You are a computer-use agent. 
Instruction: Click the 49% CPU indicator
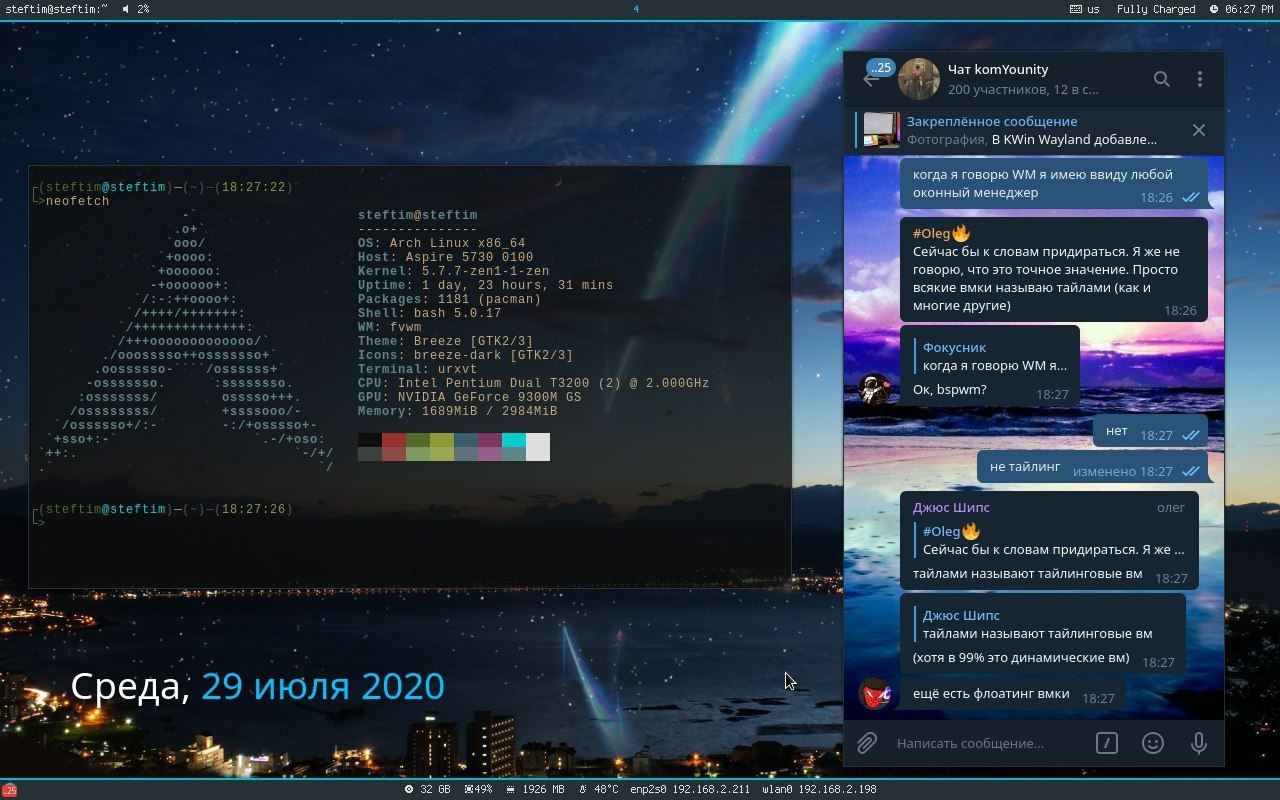[x=478, y=789]
